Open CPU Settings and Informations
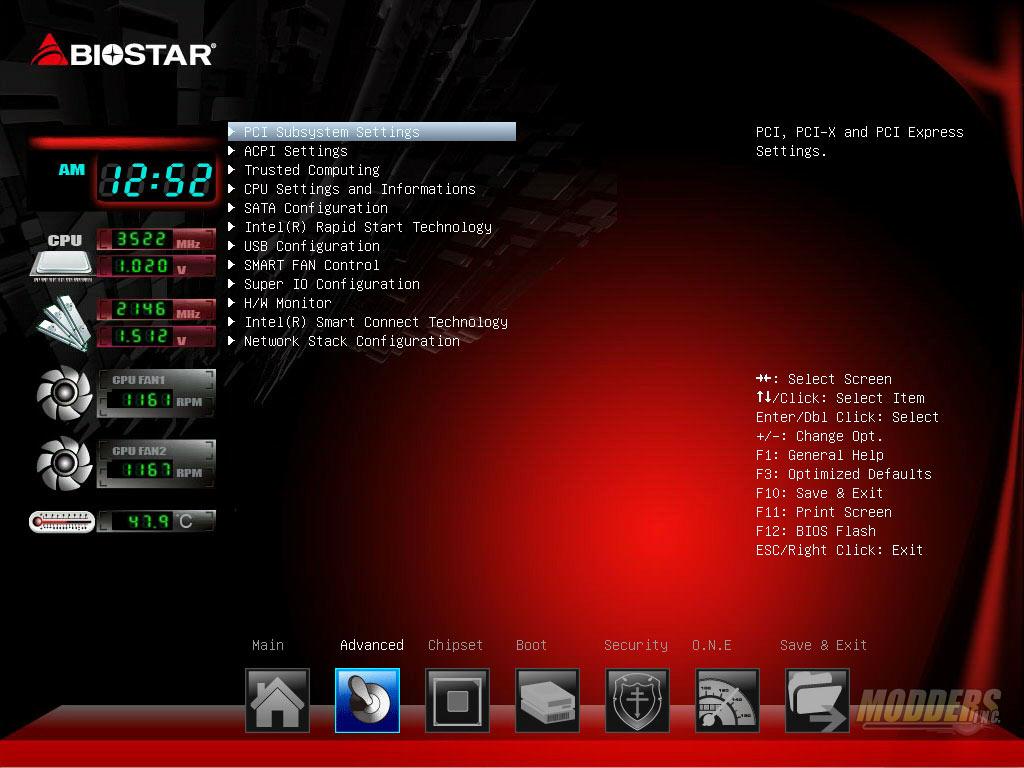The width and height of the screenshot is (1024, 768). (x=360, y=189)
